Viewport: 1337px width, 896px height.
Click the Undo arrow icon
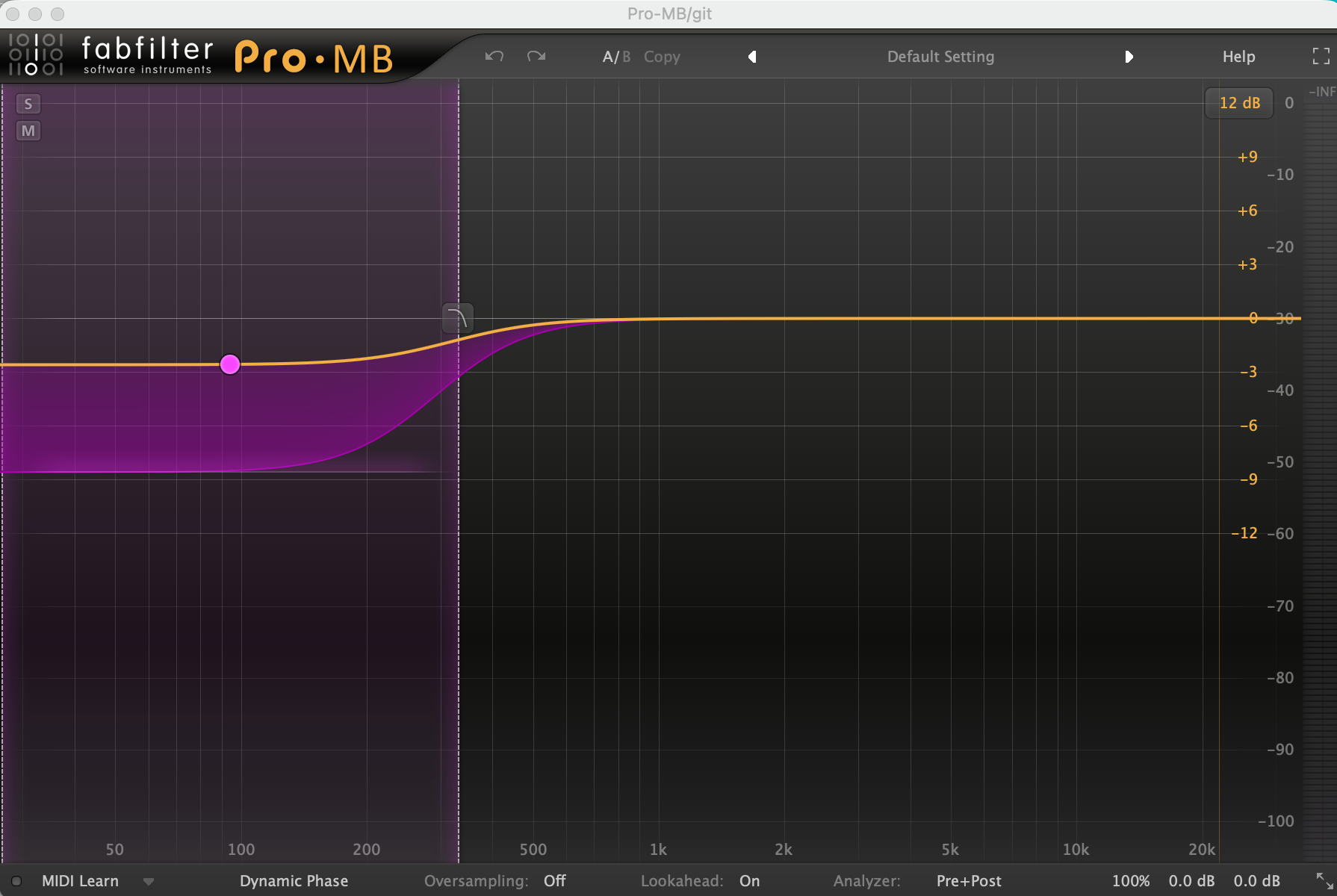(494, 57)
